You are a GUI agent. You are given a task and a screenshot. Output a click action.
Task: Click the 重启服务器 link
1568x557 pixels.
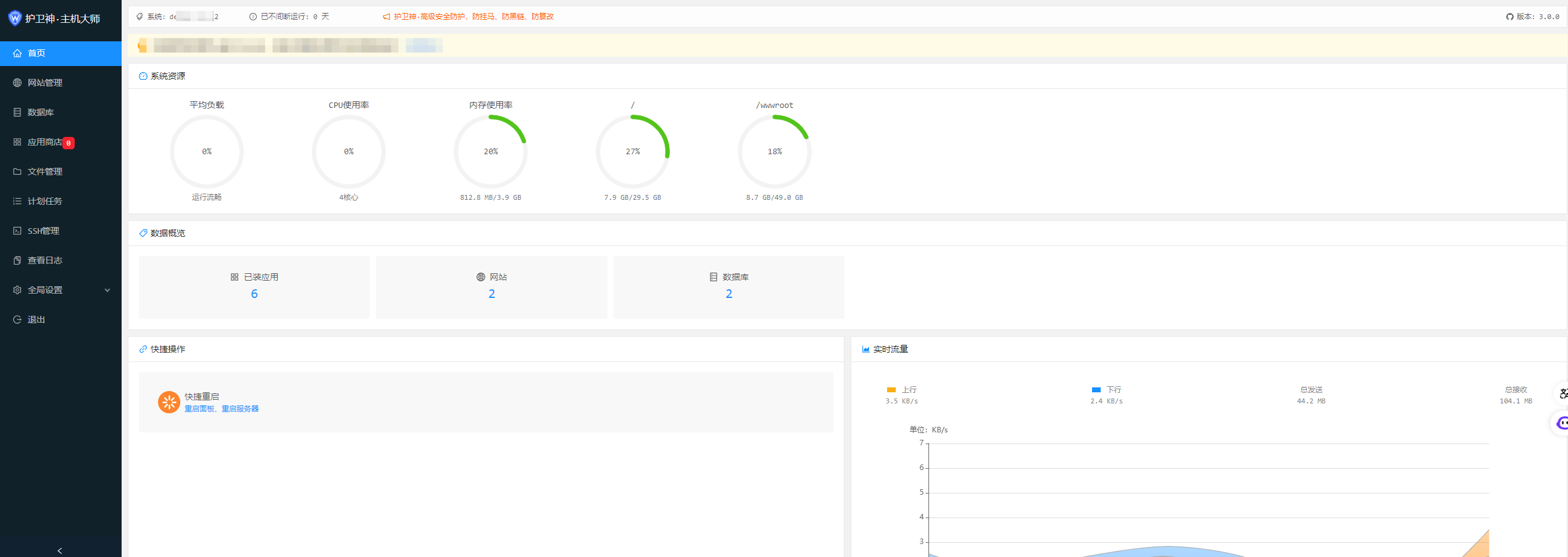tap(240, 409)
